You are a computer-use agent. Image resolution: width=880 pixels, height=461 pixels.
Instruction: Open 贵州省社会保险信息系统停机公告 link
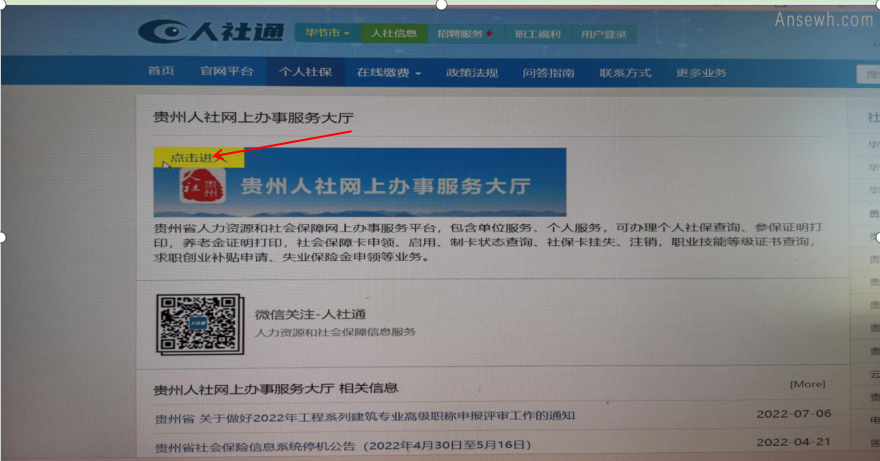(x=343, y=446)
